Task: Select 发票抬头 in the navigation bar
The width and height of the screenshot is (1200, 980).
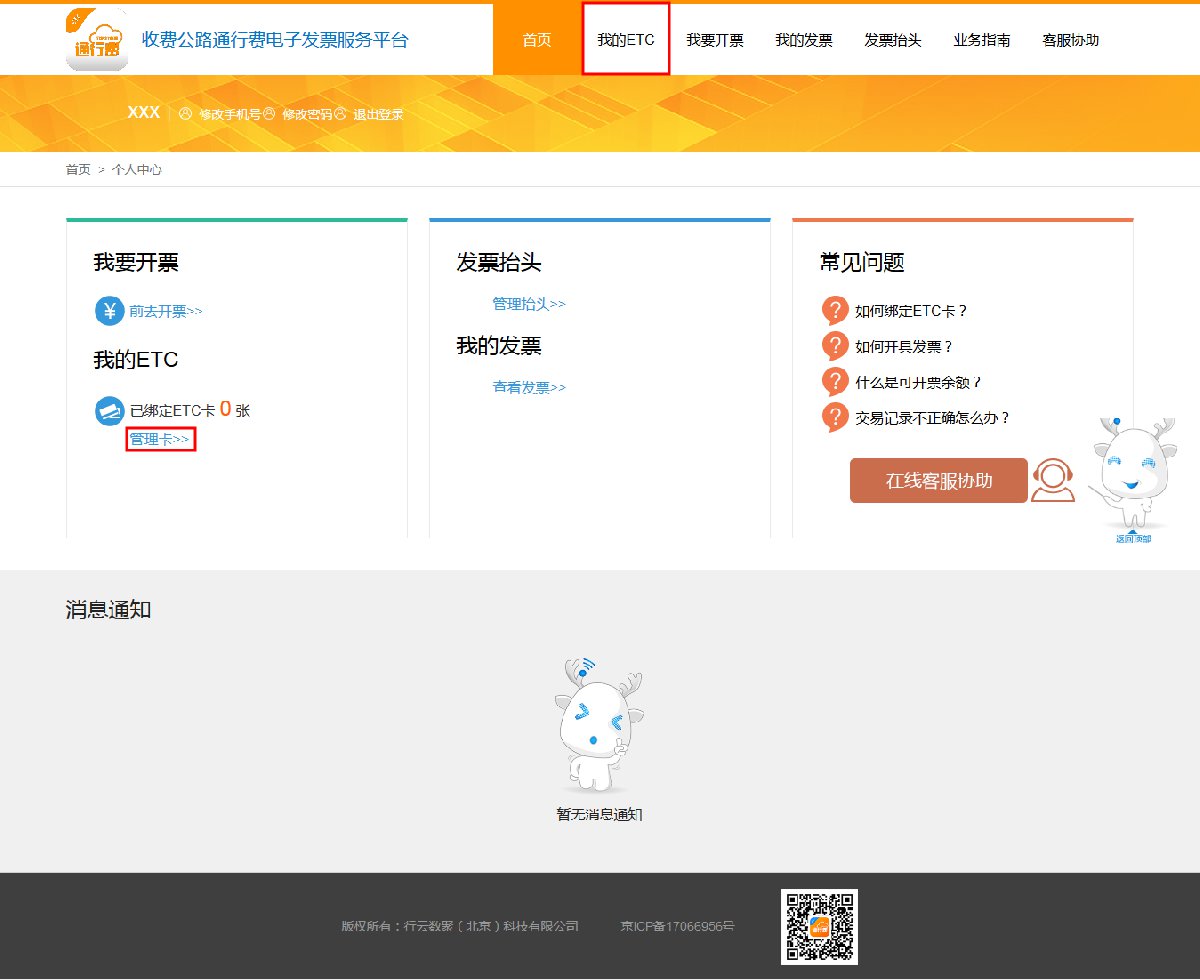Action: point(893,40)
